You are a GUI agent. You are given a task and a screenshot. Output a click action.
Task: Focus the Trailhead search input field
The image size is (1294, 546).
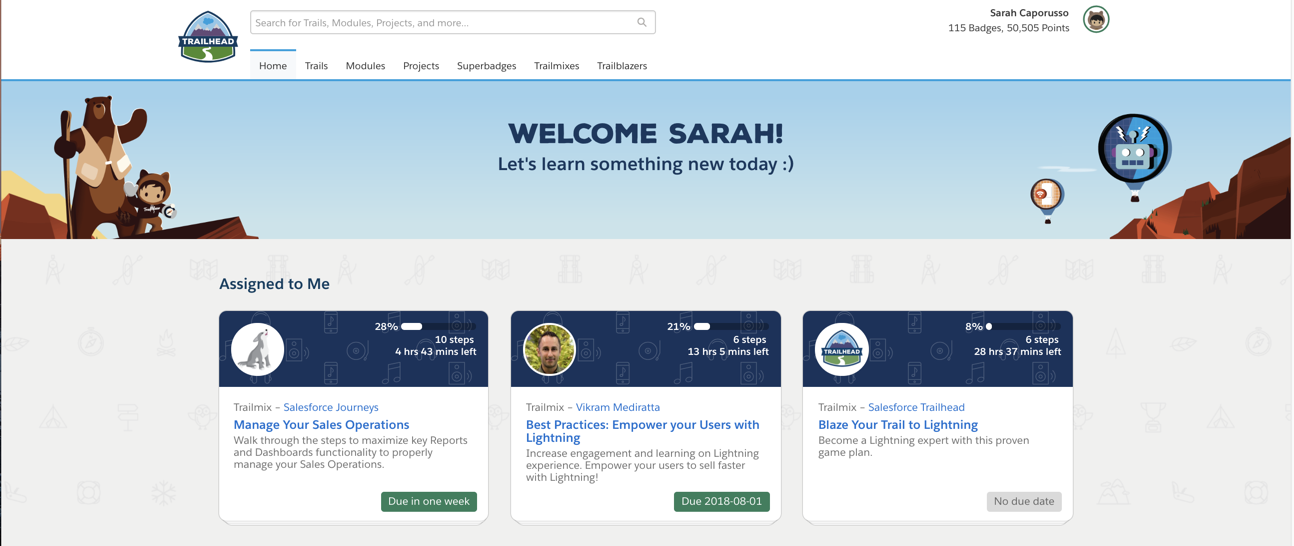tap(440, 22)
